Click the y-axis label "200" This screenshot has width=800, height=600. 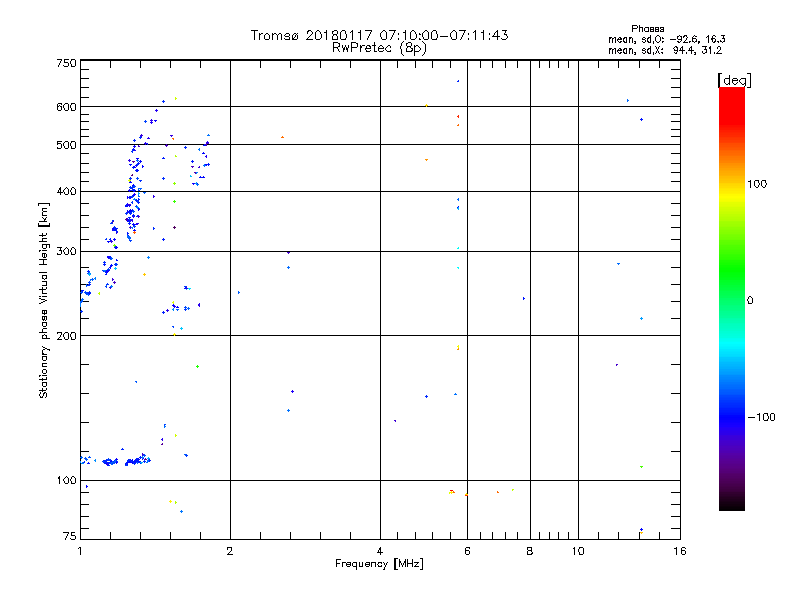pos(66,336)
